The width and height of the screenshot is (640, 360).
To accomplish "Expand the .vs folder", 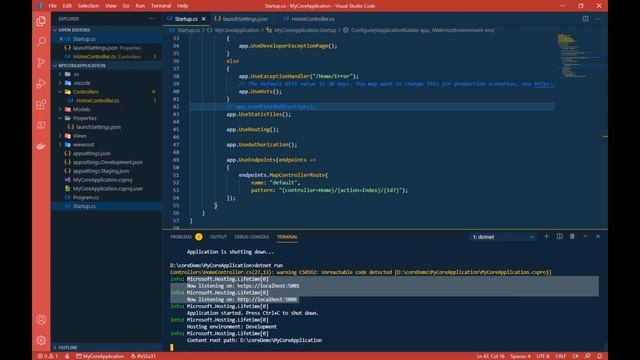I will coord(76,74).
